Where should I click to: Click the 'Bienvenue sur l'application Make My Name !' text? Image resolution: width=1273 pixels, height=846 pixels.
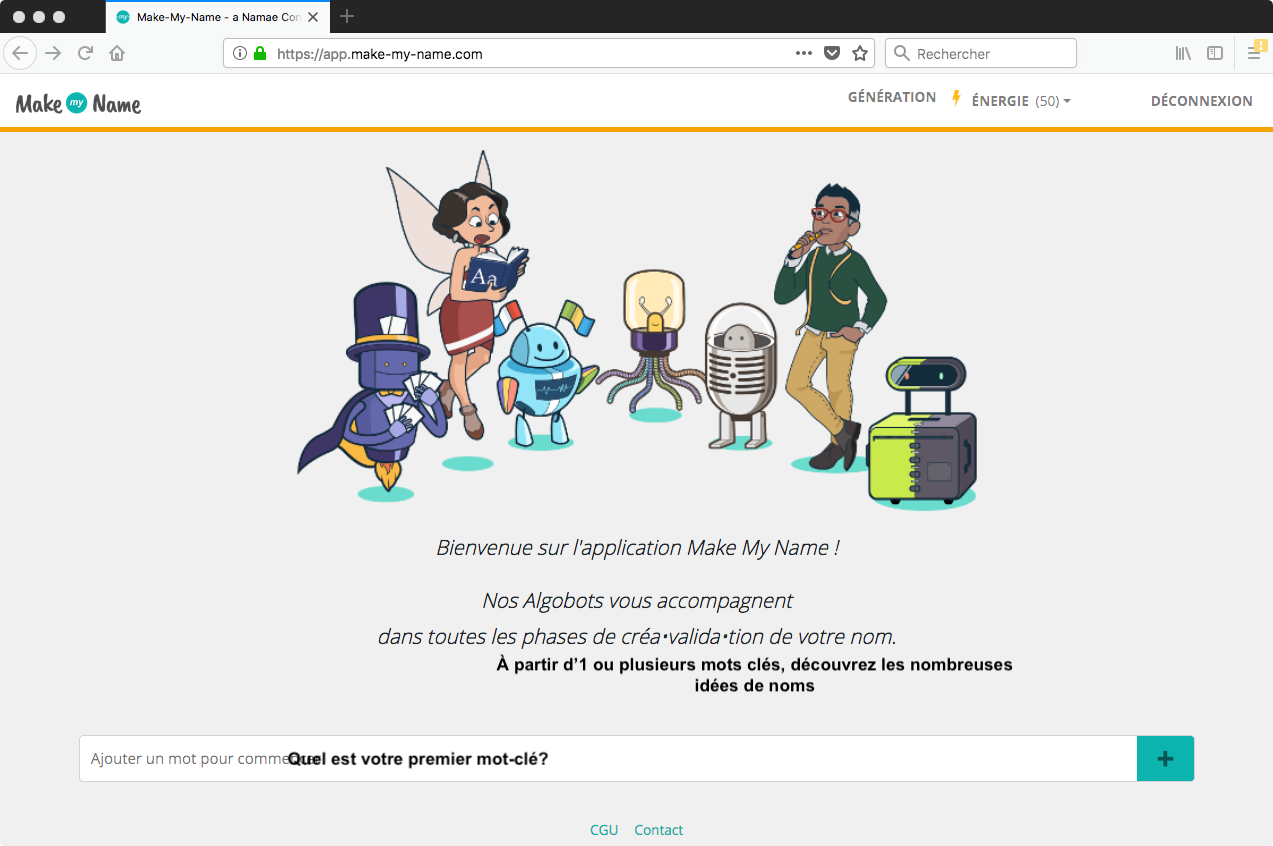tap(637, 548)
